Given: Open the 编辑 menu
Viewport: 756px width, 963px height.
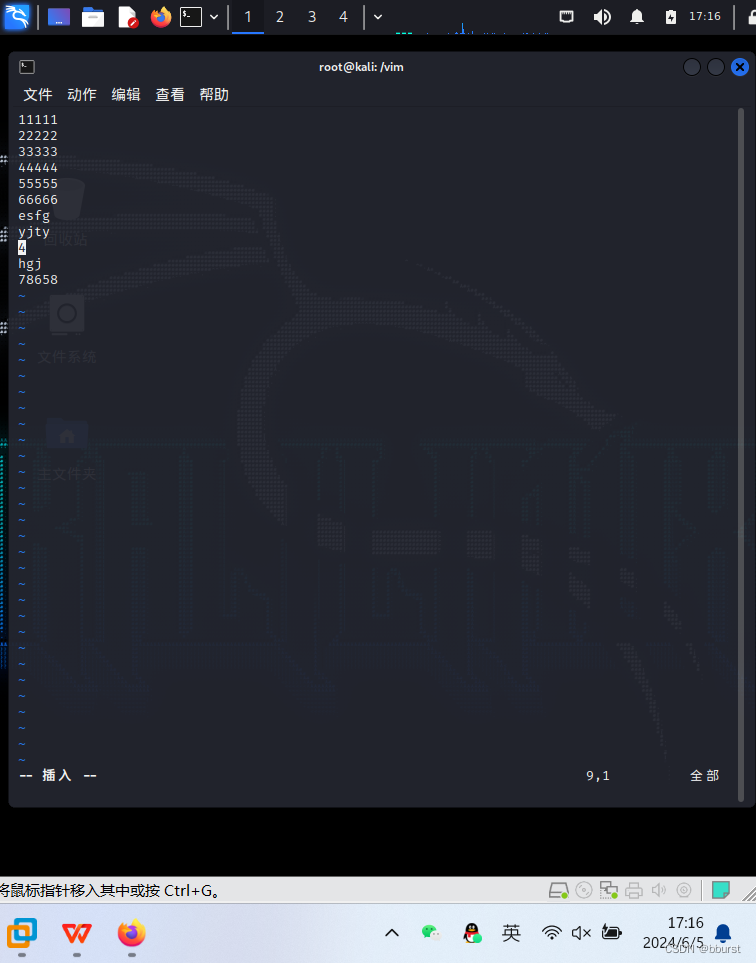Looking at the screenshot, I should (126, 95).
